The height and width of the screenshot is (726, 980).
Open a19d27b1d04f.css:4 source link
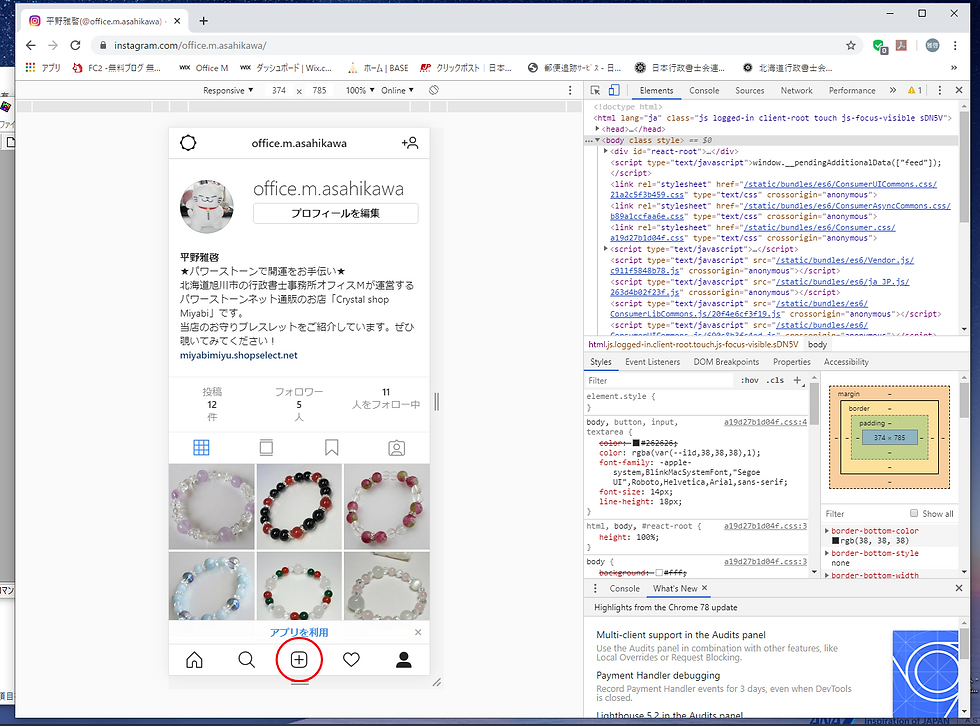[765, 422]
